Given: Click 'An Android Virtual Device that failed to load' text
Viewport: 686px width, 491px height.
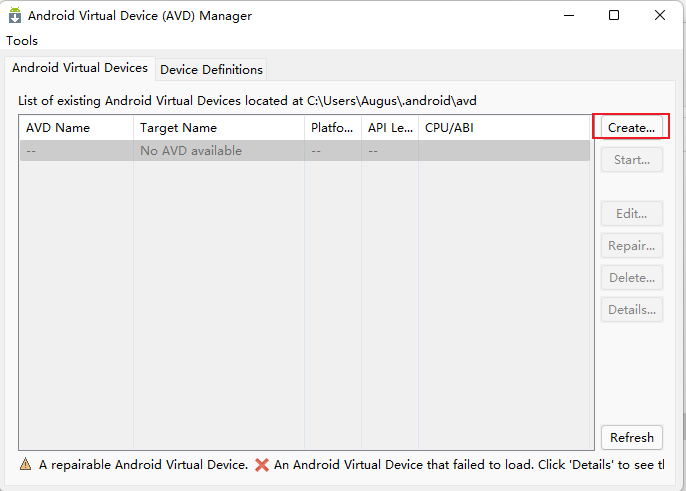Looking at the screenshot, I should pos(404,464).
